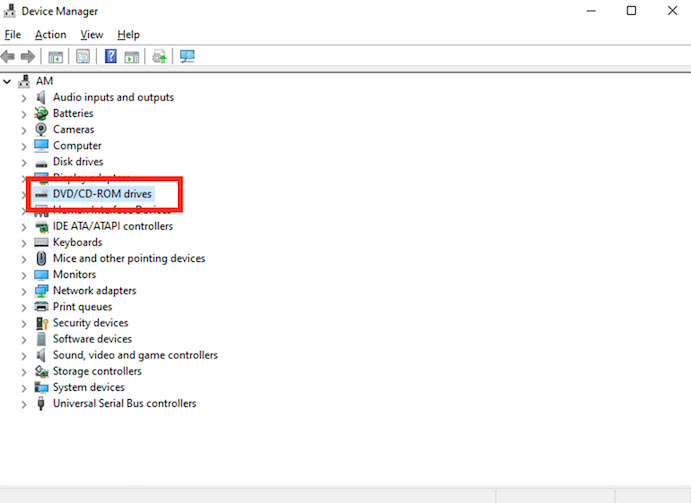Select the Software devices label
Screen dimensions: 691x503
93,339
